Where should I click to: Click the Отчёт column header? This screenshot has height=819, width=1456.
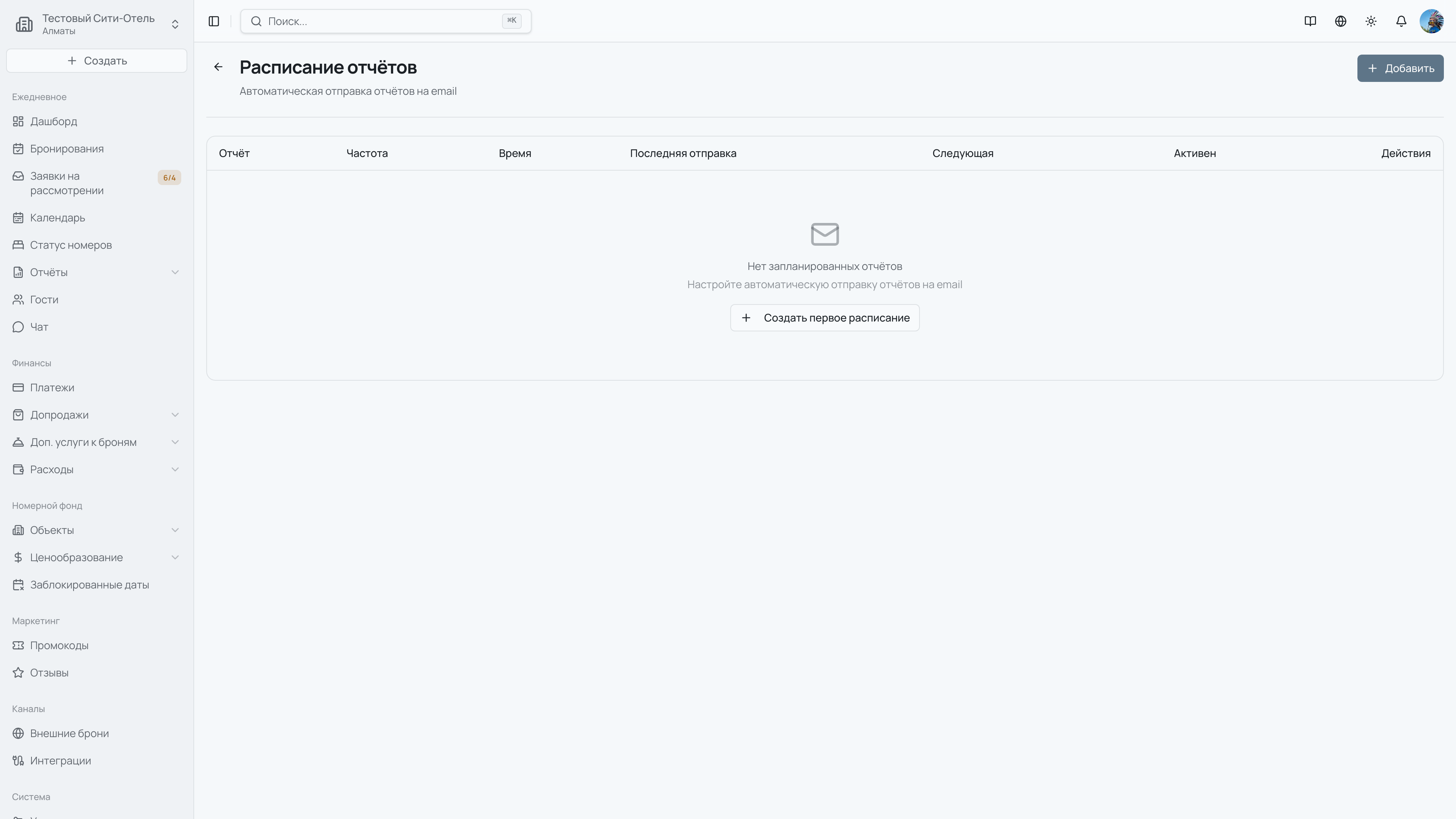[234, 153]
